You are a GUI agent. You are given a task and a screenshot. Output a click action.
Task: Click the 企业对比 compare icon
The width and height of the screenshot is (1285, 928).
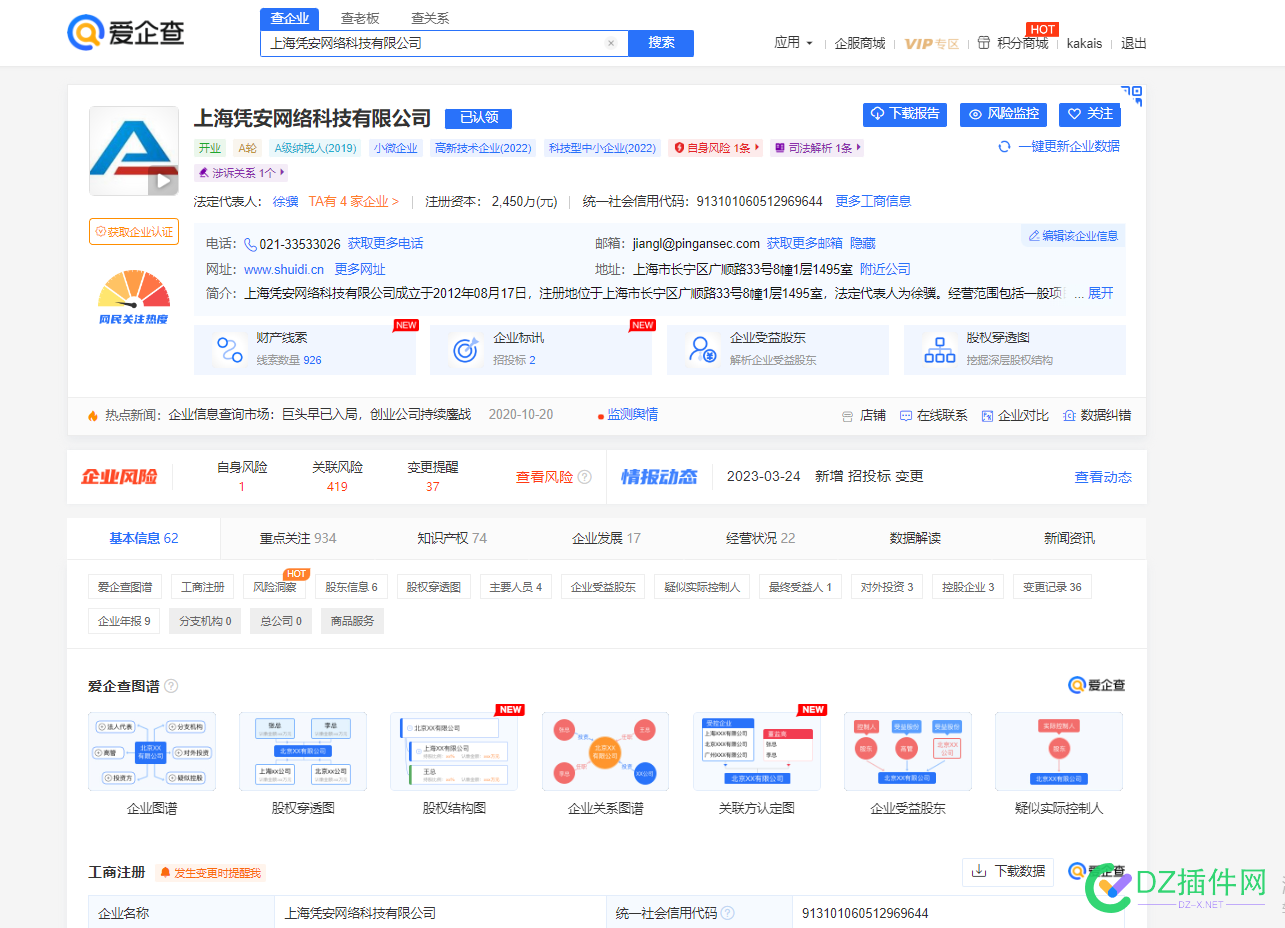(x=988, y=415)
